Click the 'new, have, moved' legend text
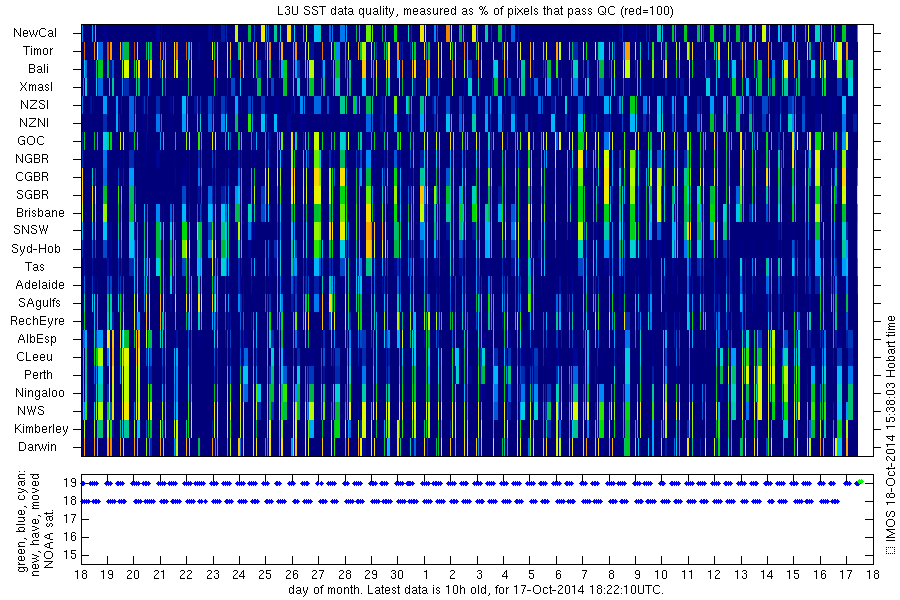The height and width of the screenshot is (600, 900). coord(35,525)
